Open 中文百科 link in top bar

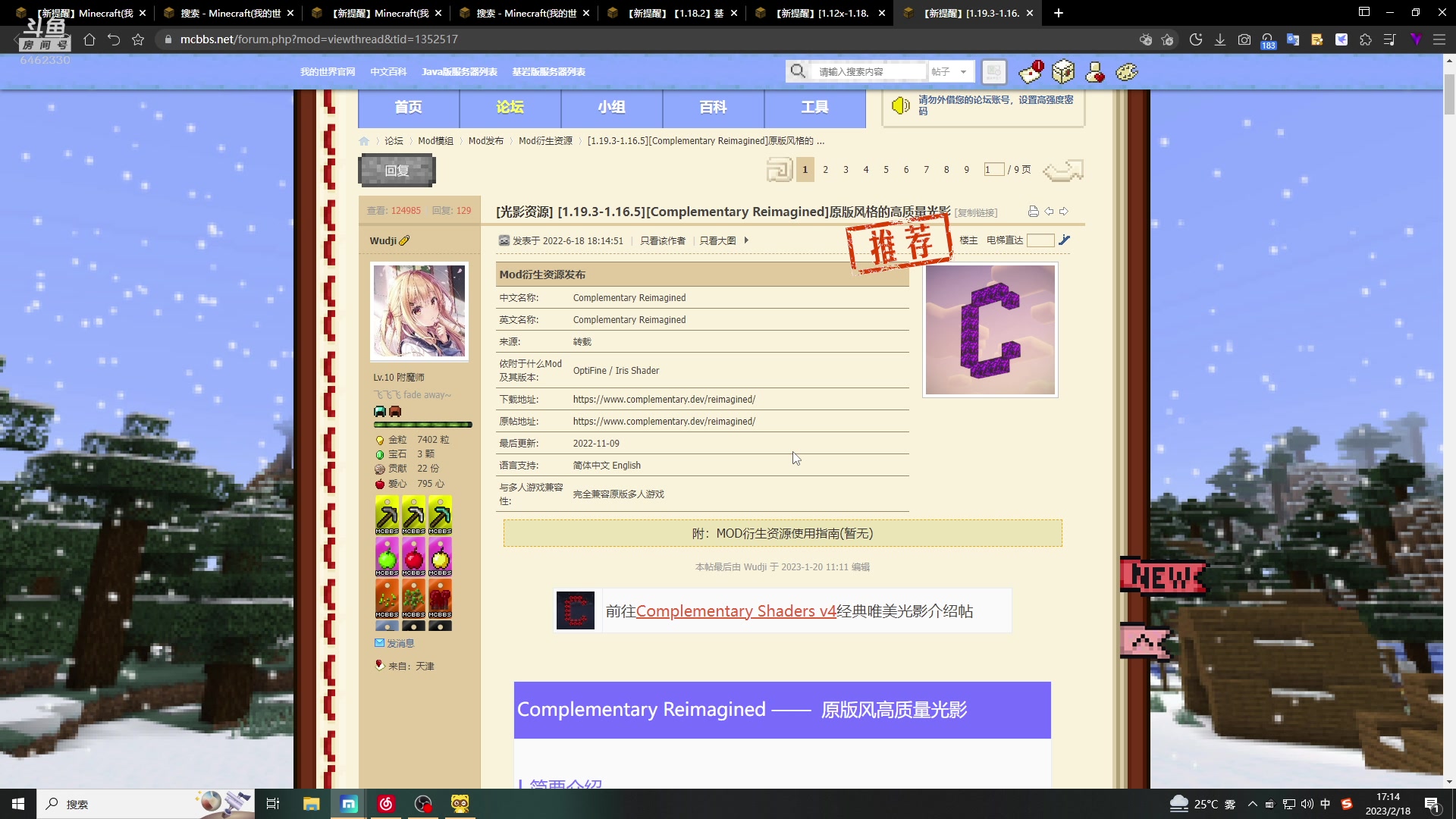click(388, 72)
